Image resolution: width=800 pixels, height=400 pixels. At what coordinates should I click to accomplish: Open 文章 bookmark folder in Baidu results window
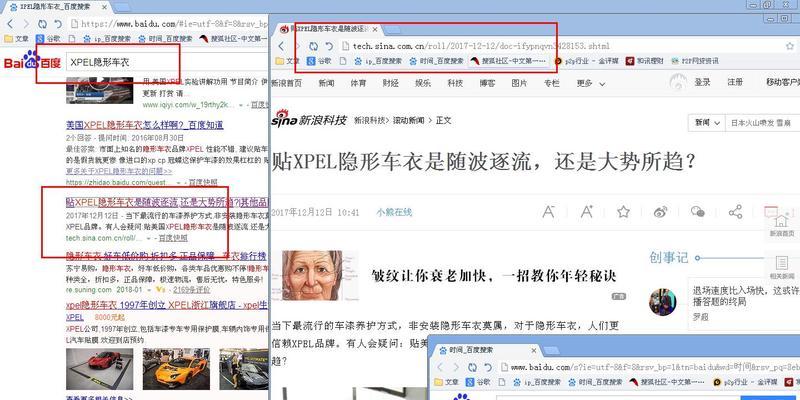16,39
